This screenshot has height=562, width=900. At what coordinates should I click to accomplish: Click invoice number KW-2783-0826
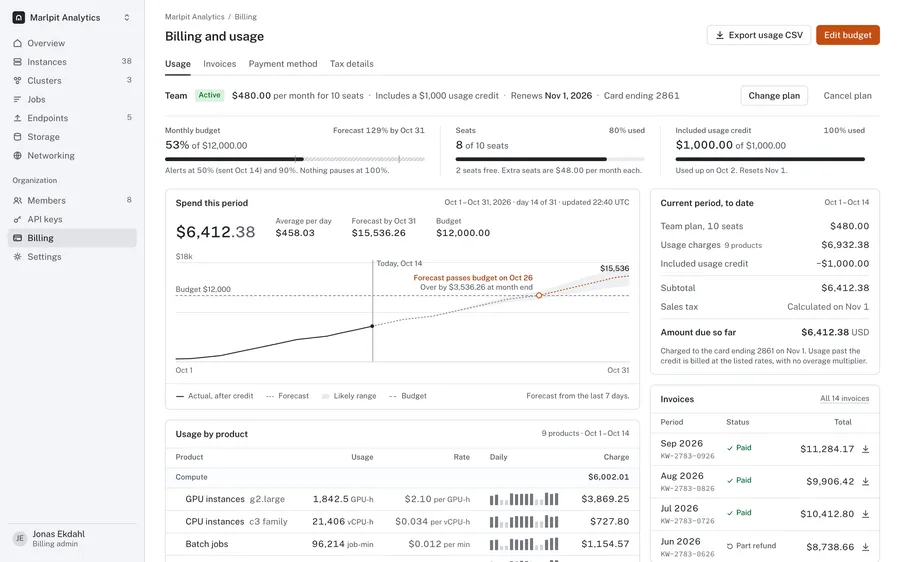(x=687, y=489)
